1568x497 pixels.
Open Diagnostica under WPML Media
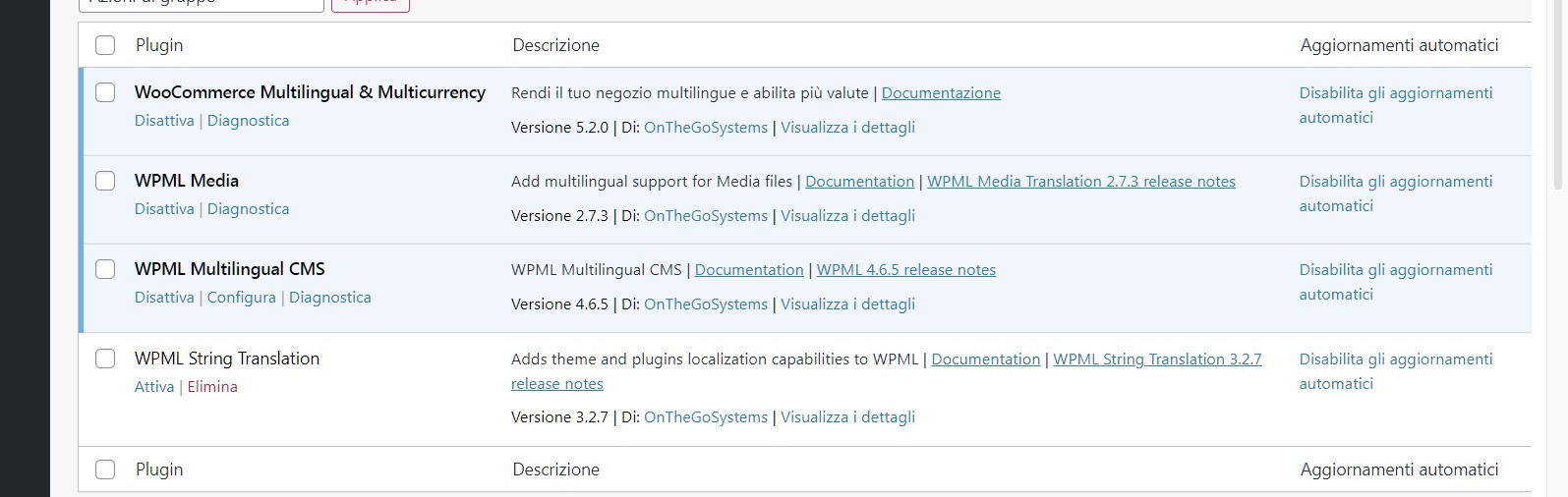click(x=248, y=208)
